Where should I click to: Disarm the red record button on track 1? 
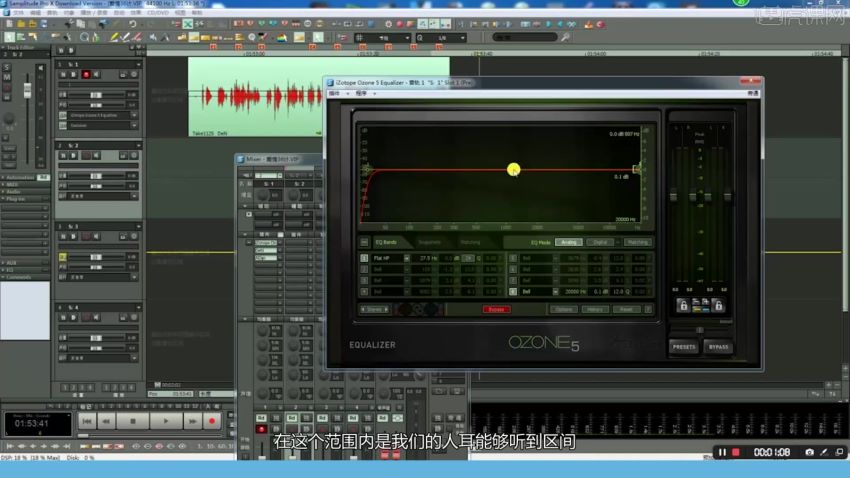tap(86, 74)
